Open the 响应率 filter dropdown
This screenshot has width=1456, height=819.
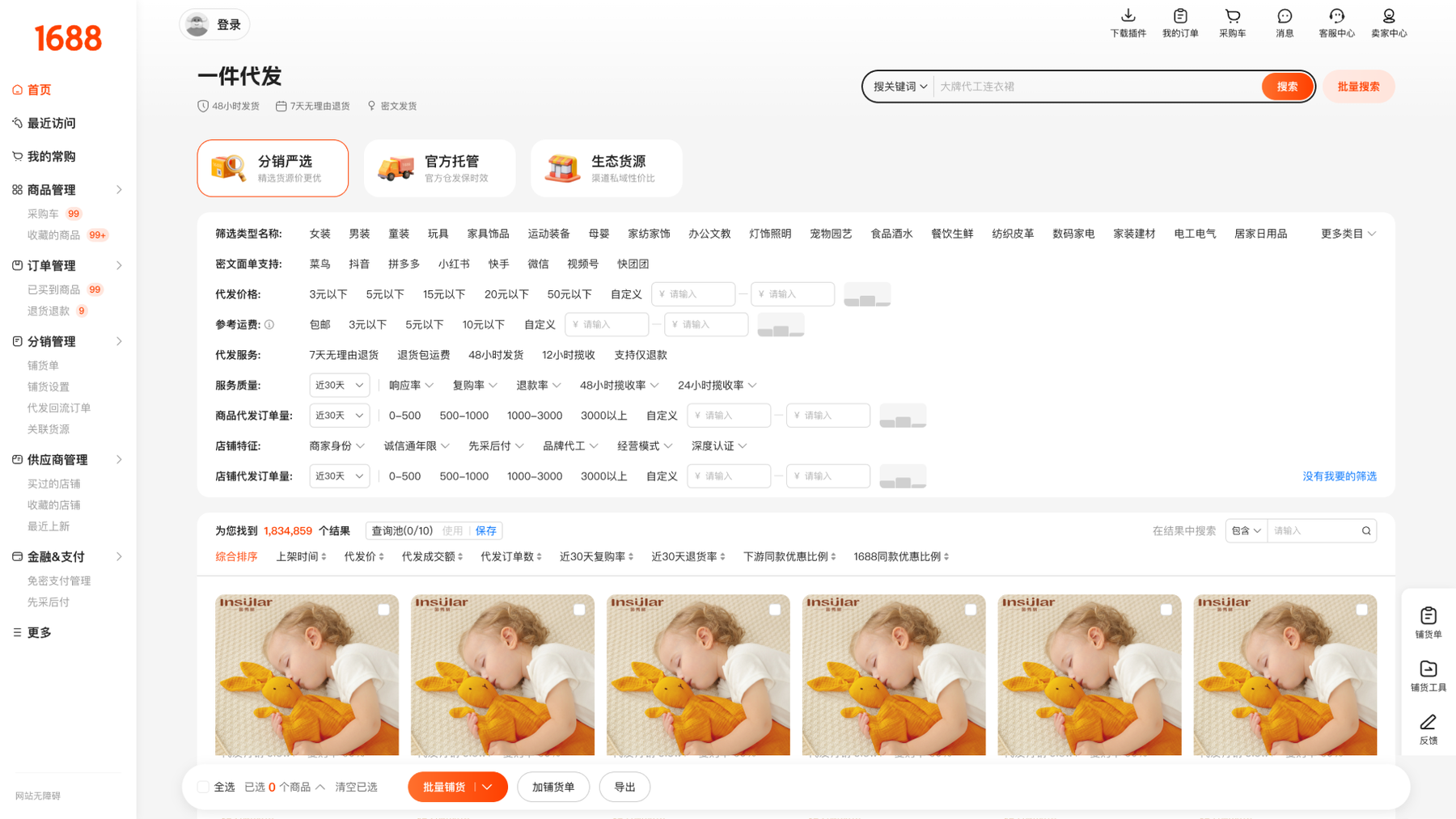[411, 386]
